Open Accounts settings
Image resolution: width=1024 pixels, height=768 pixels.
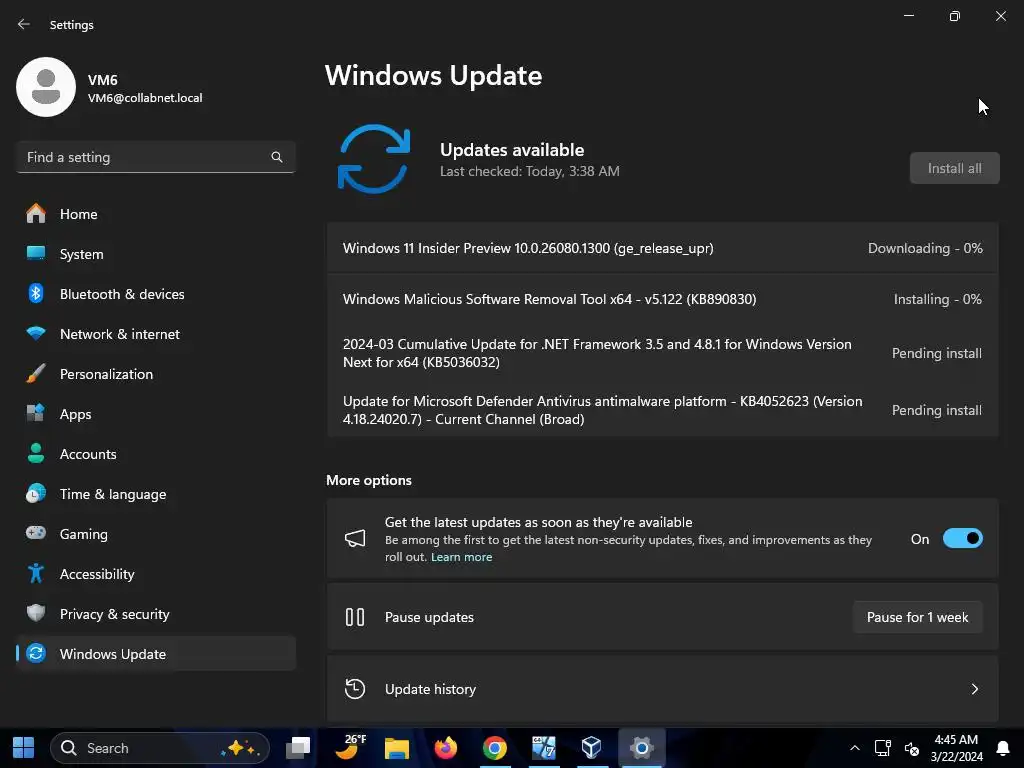(155, 453)
